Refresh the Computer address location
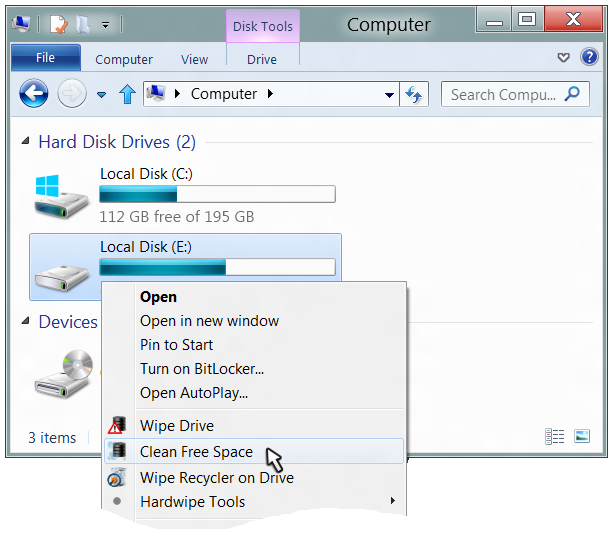 pos(415,95)
